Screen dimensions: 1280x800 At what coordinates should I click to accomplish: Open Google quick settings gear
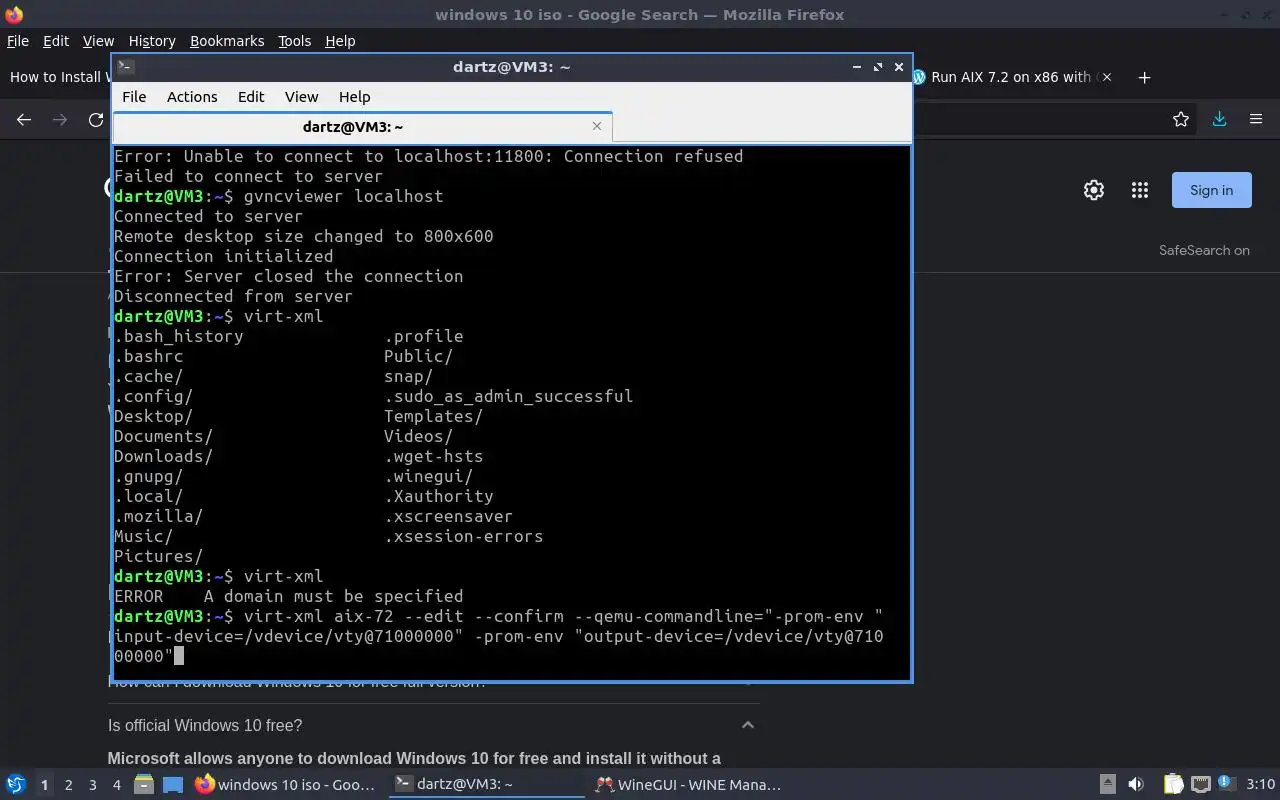click(x=1094, y=190)
